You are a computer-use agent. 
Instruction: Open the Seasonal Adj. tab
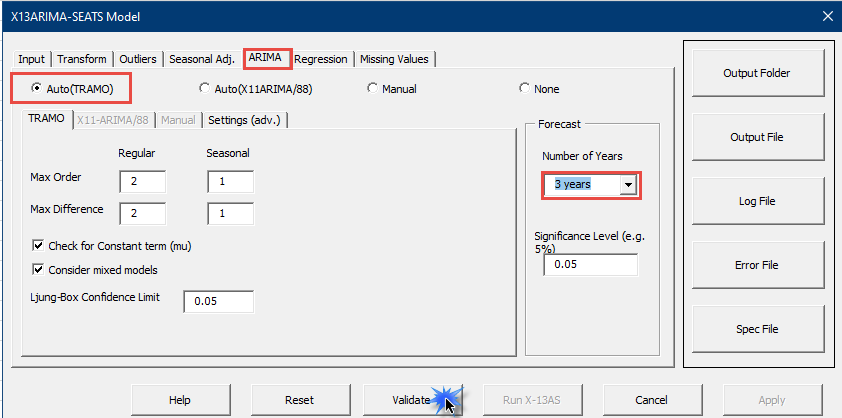pyautogui.click(x=203, y=59)
